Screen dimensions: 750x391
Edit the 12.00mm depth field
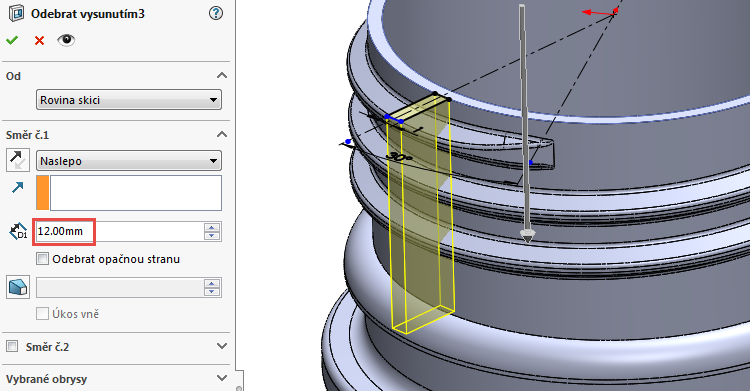(x=120, y=232)
